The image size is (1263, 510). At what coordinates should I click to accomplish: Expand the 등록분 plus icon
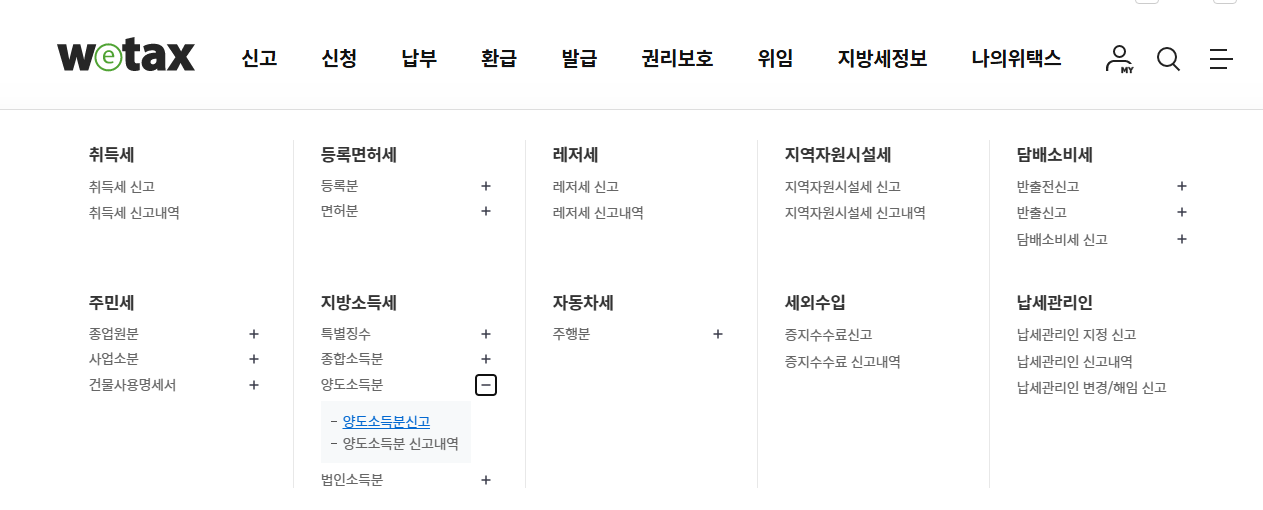[486, 186]
